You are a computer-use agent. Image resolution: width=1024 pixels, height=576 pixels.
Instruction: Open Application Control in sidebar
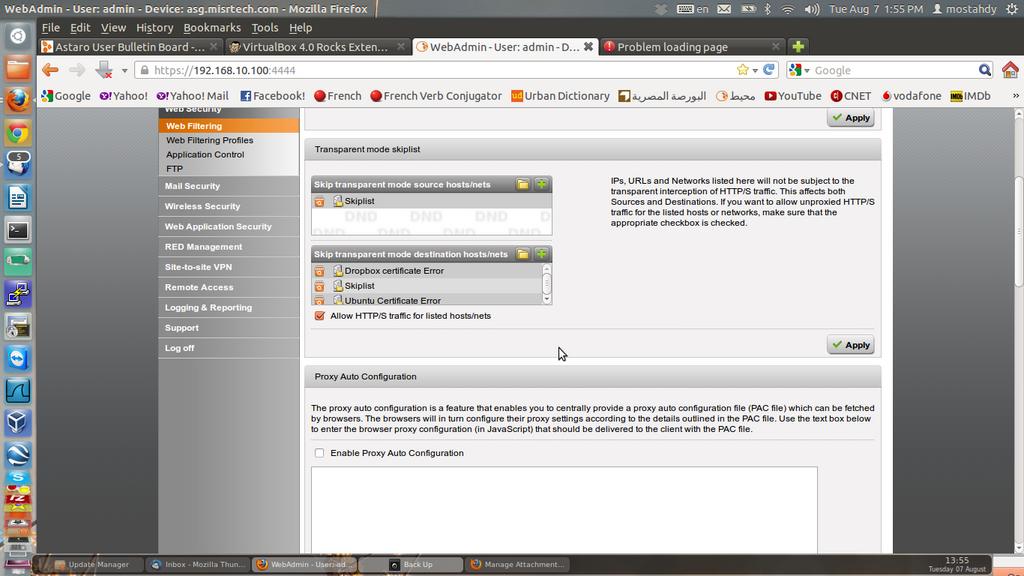[205, 155]
